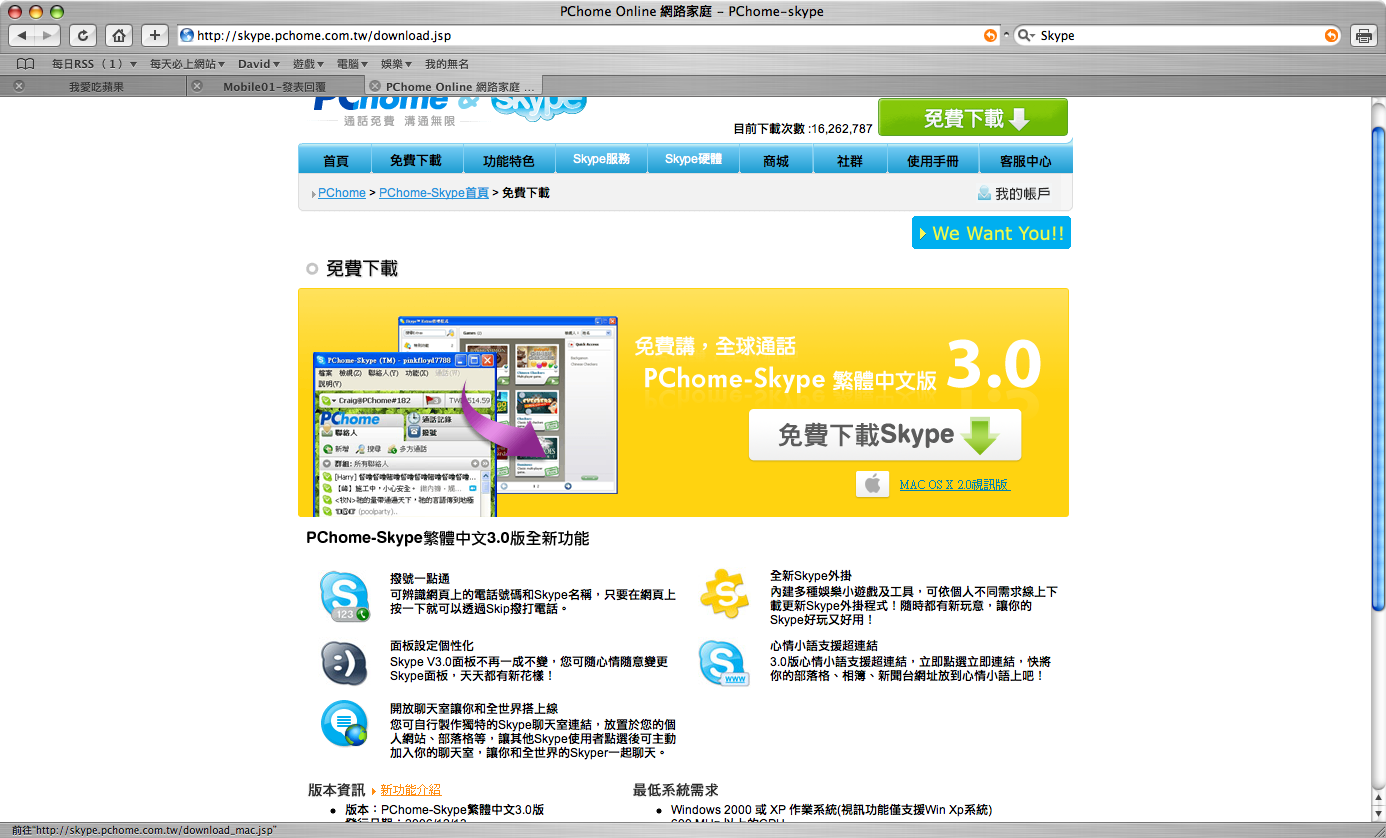Open 客服中心 navigation item
The width and height of the screenshot is (1386, 838).
[1025, 160]
